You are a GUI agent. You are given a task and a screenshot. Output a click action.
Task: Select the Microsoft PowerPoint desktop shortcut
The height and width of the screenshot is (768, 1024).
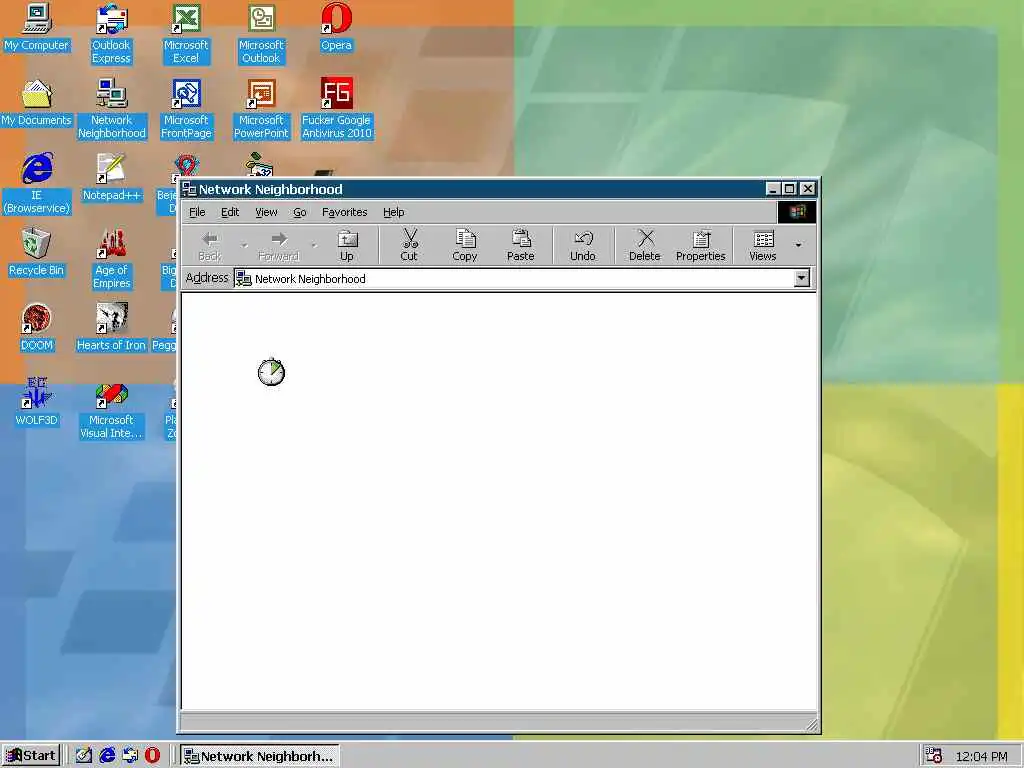[x=261, y=109]
